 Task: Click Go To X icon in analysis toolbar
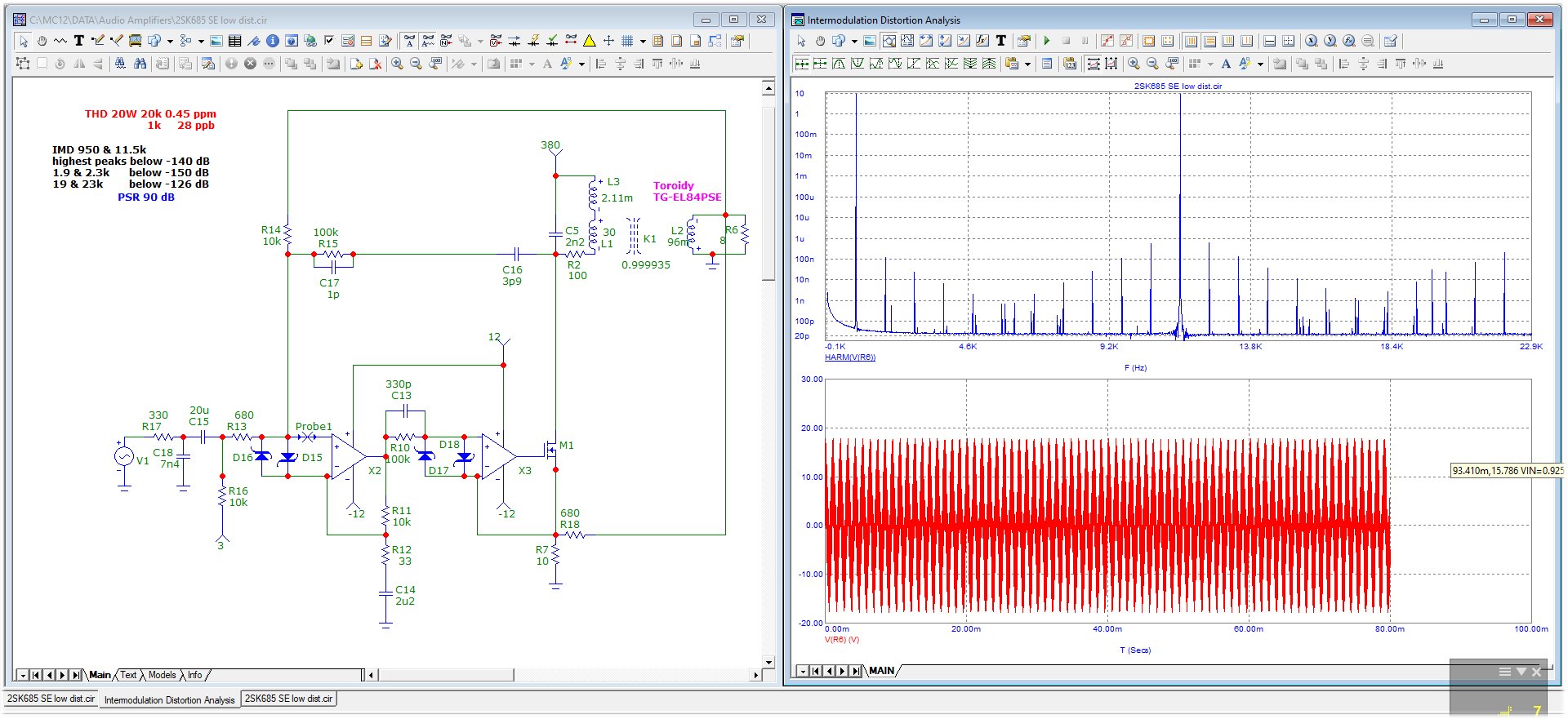coord(1311,41)
